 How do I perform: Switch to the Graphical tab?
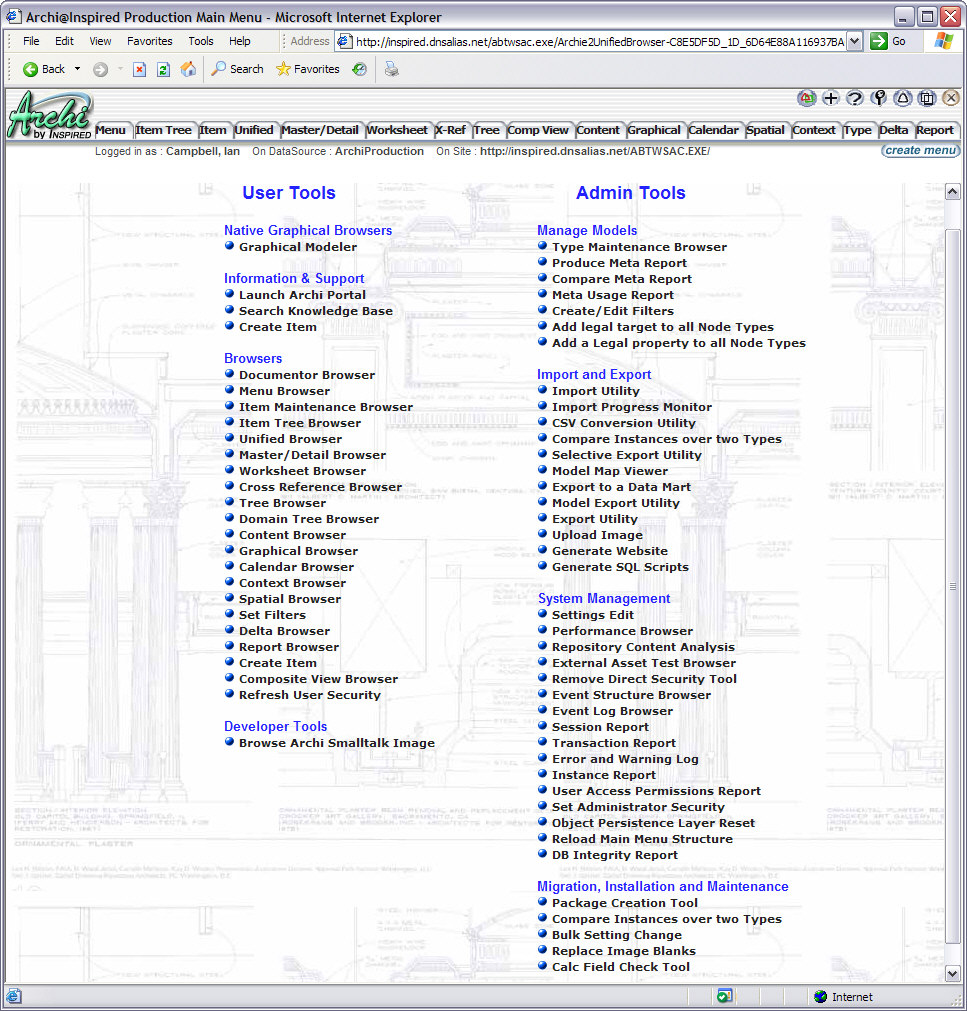point(654,130)
